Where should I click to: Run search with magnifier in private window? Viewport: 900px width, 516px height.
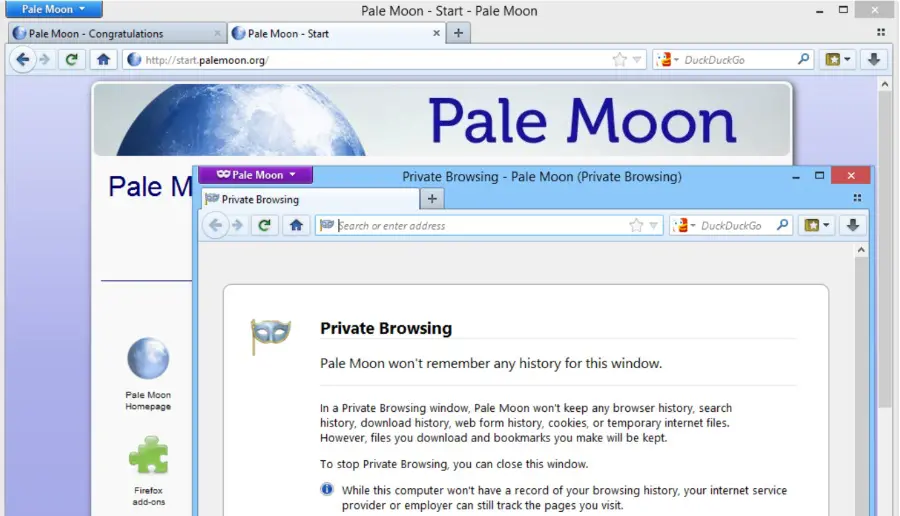click(x=782, y=225)
